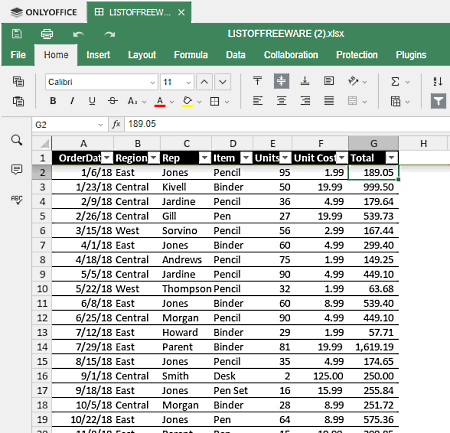Switch to the Formula tab
The width and height of the screenshot is (450, 433).
coord(191,55)
